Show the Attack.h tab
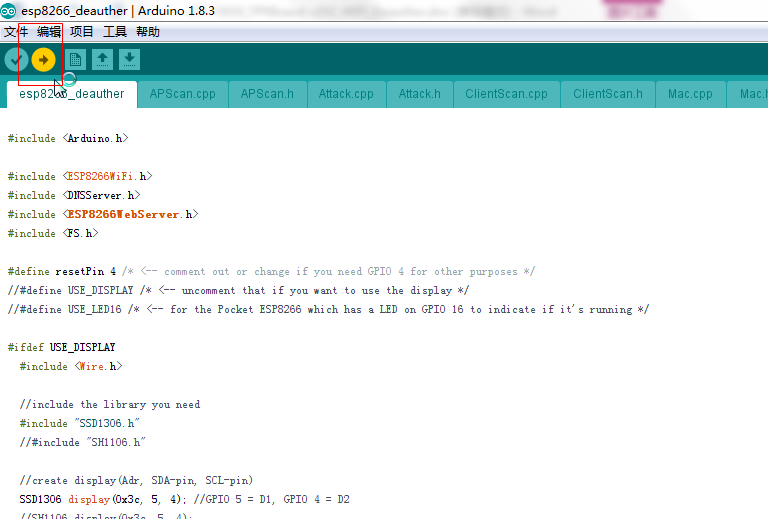The image size is (768, 519). [419, 94]
